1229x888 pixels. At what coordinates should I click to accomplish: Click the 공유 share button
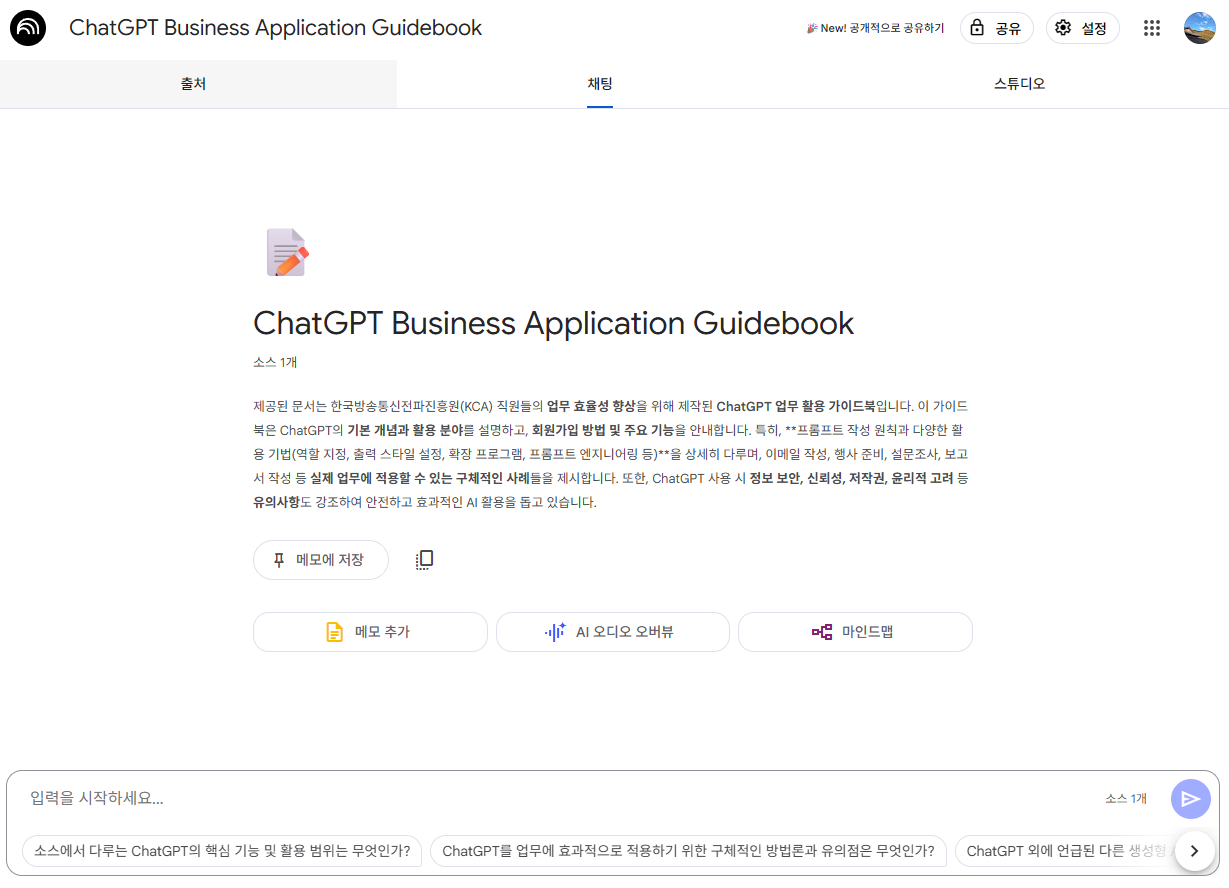(x=996, y=28)
